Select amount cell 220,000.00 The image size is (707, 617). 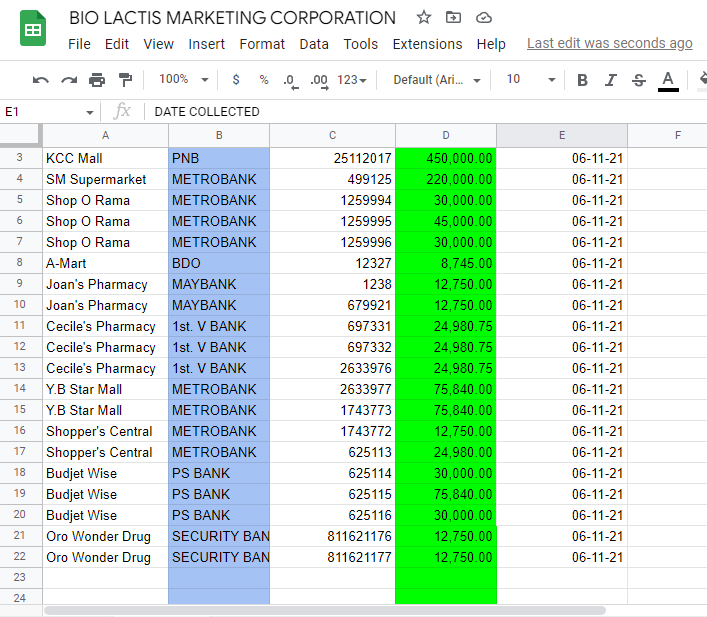(446, 179)
